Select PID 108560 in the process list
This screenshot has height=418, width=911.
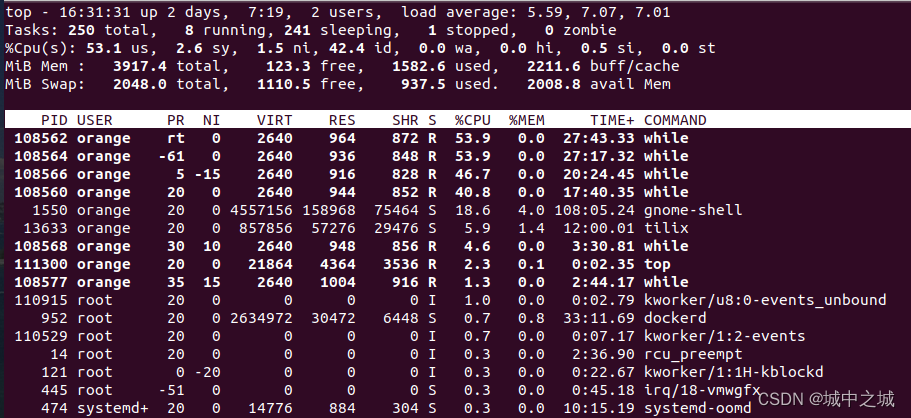41,192
